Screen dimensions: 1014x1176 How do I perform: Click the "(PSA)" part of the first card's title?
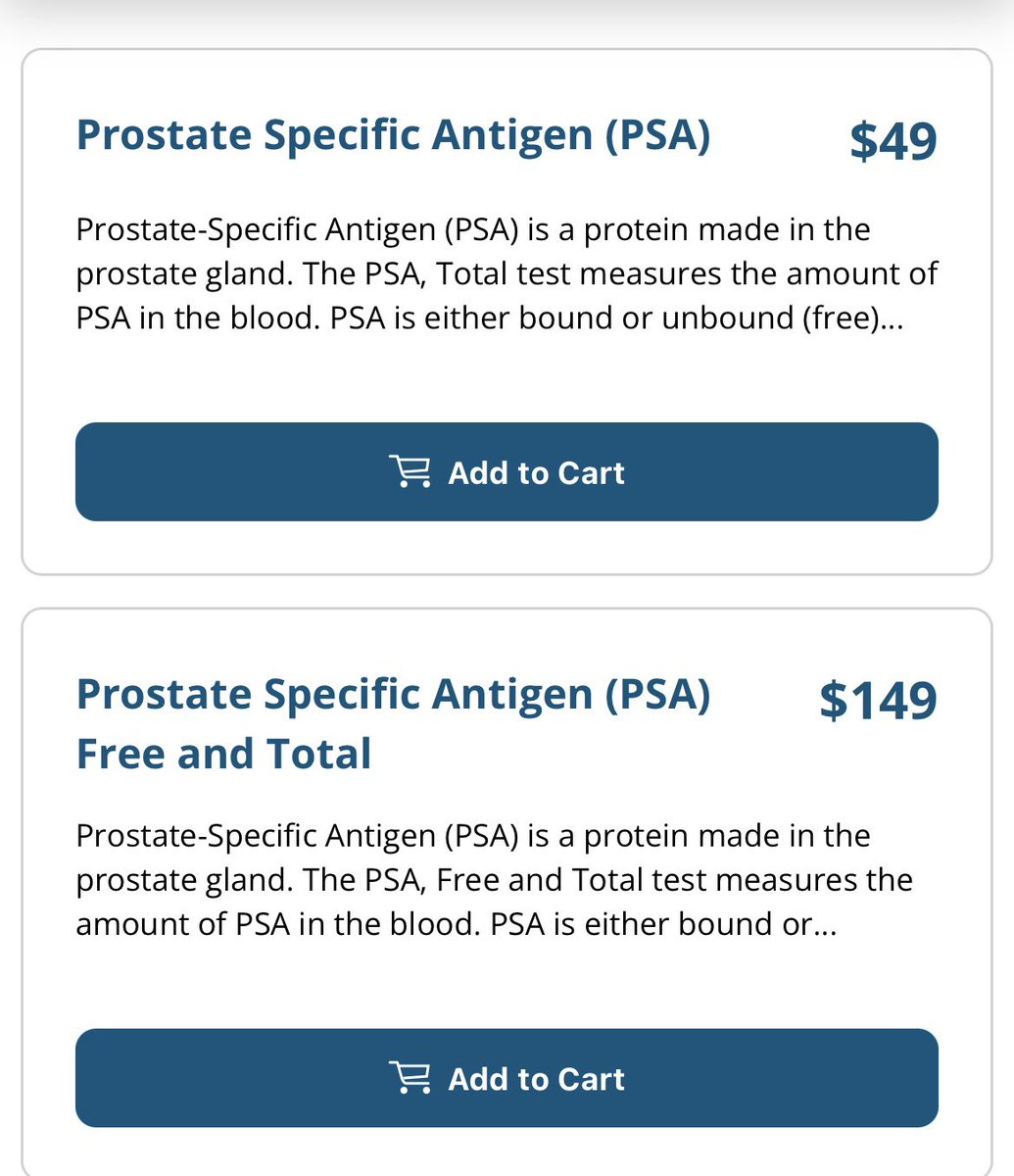[x=656, y=135]
